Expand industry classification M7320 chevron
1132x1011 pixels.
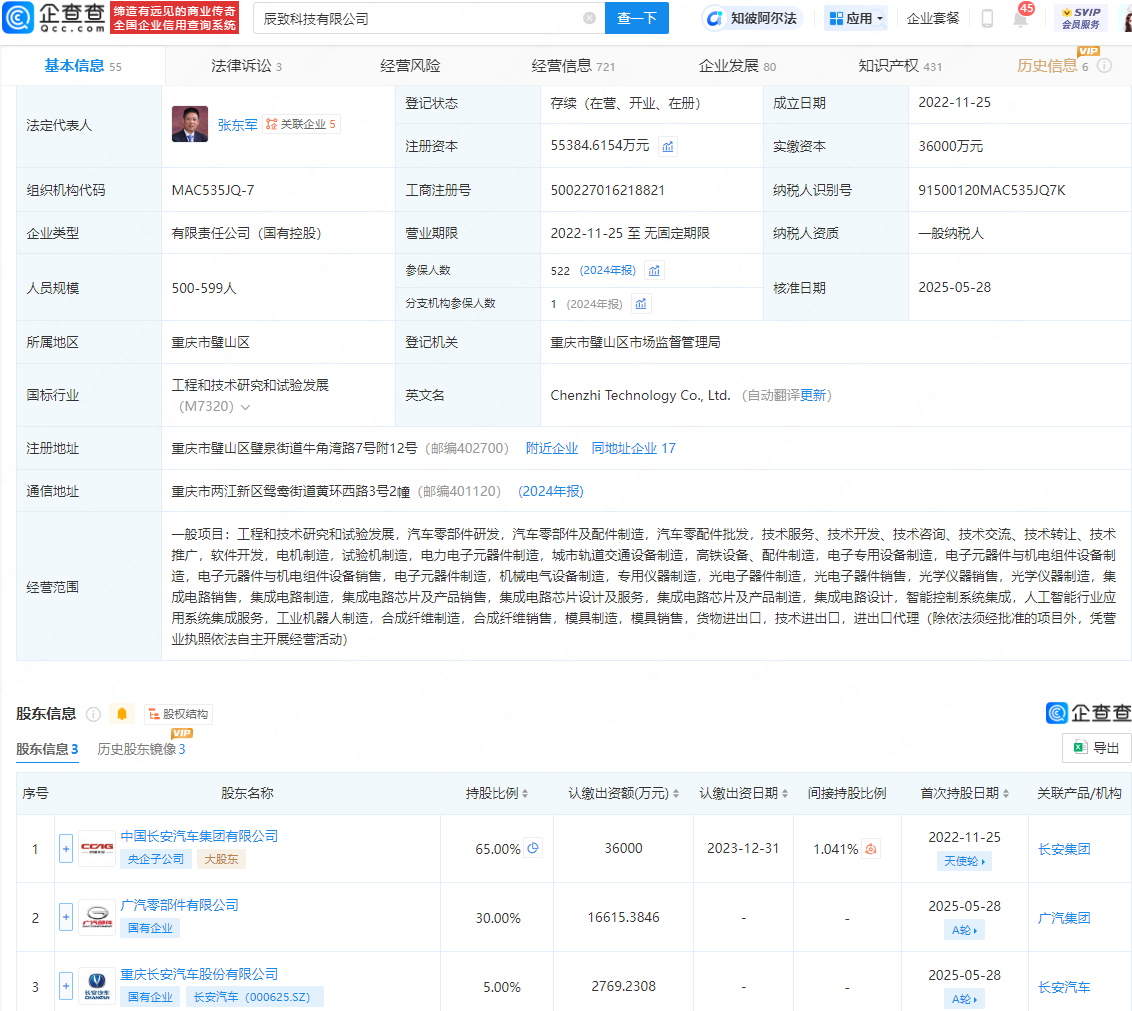pos(245,407)
